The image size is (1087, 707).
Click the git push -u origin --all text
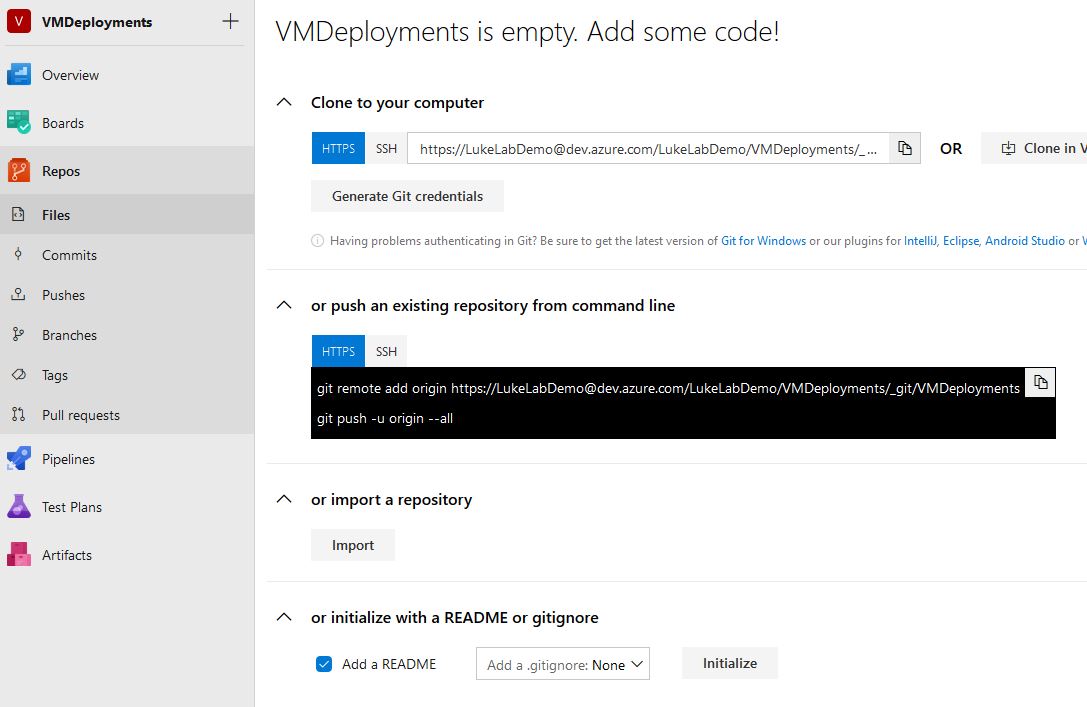click(x=385, y=419)
